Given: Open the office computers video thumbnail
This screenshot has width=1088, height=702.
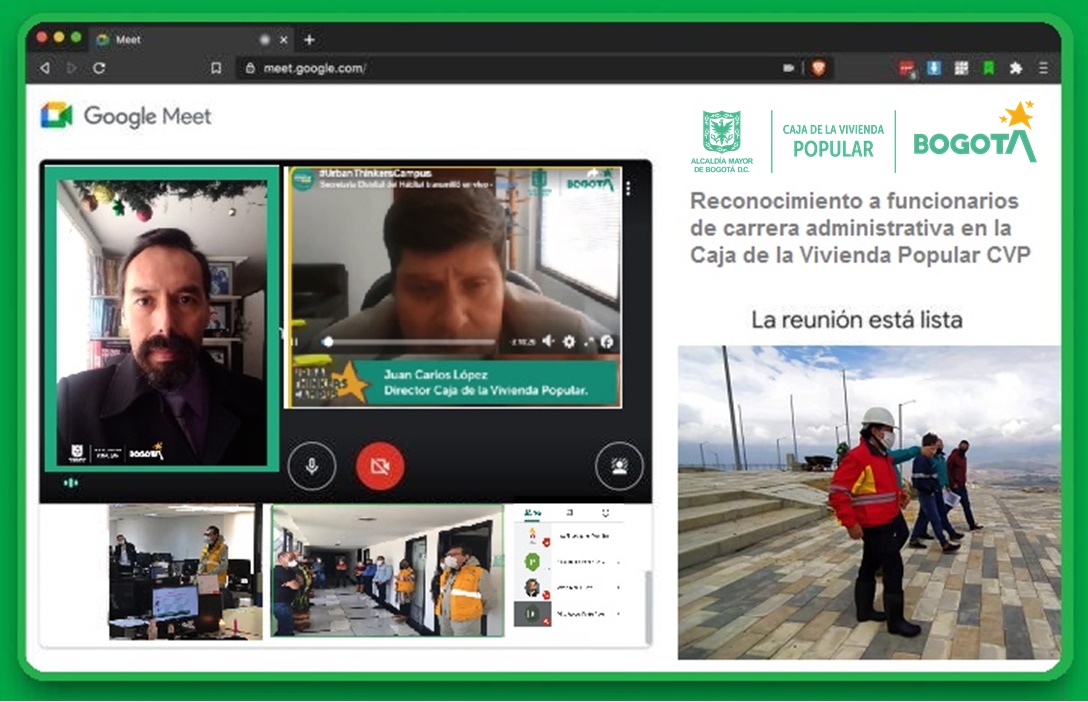Looking at the screenshot, I should (186, 572).
